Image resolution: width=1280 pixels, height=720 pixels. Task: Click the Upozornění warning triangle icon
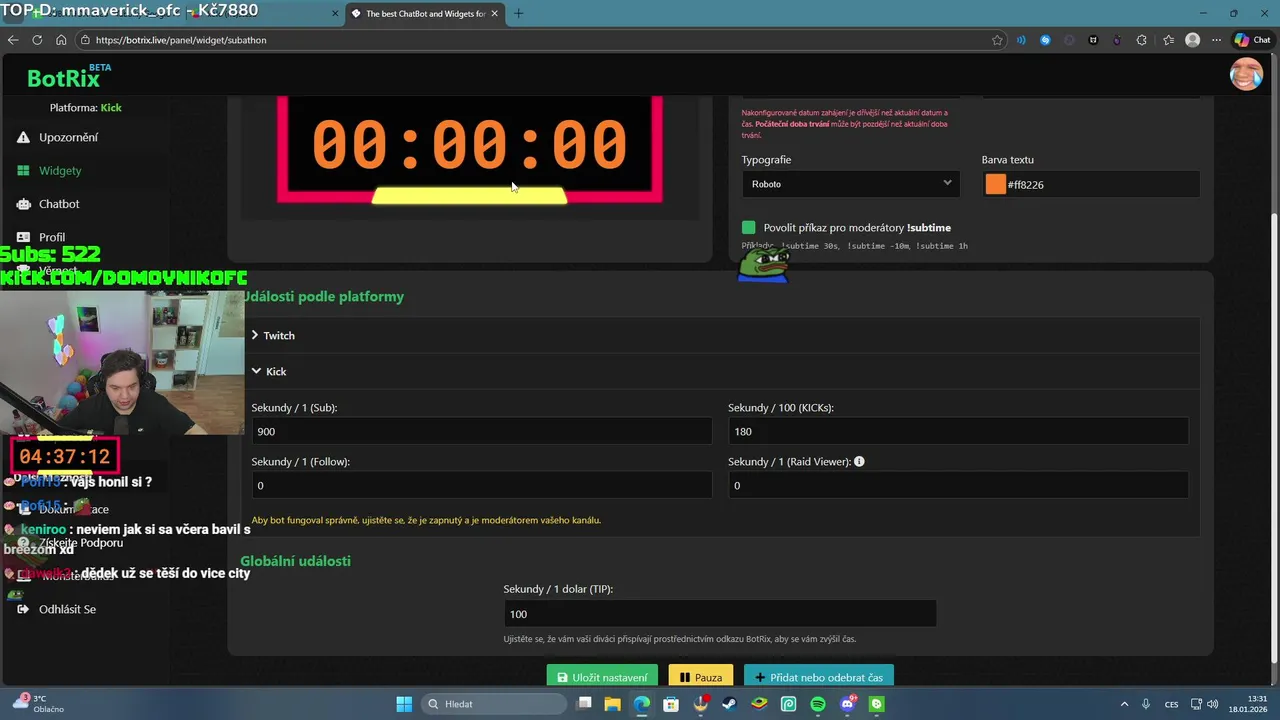pyautogui.click(x=24, y=137)
